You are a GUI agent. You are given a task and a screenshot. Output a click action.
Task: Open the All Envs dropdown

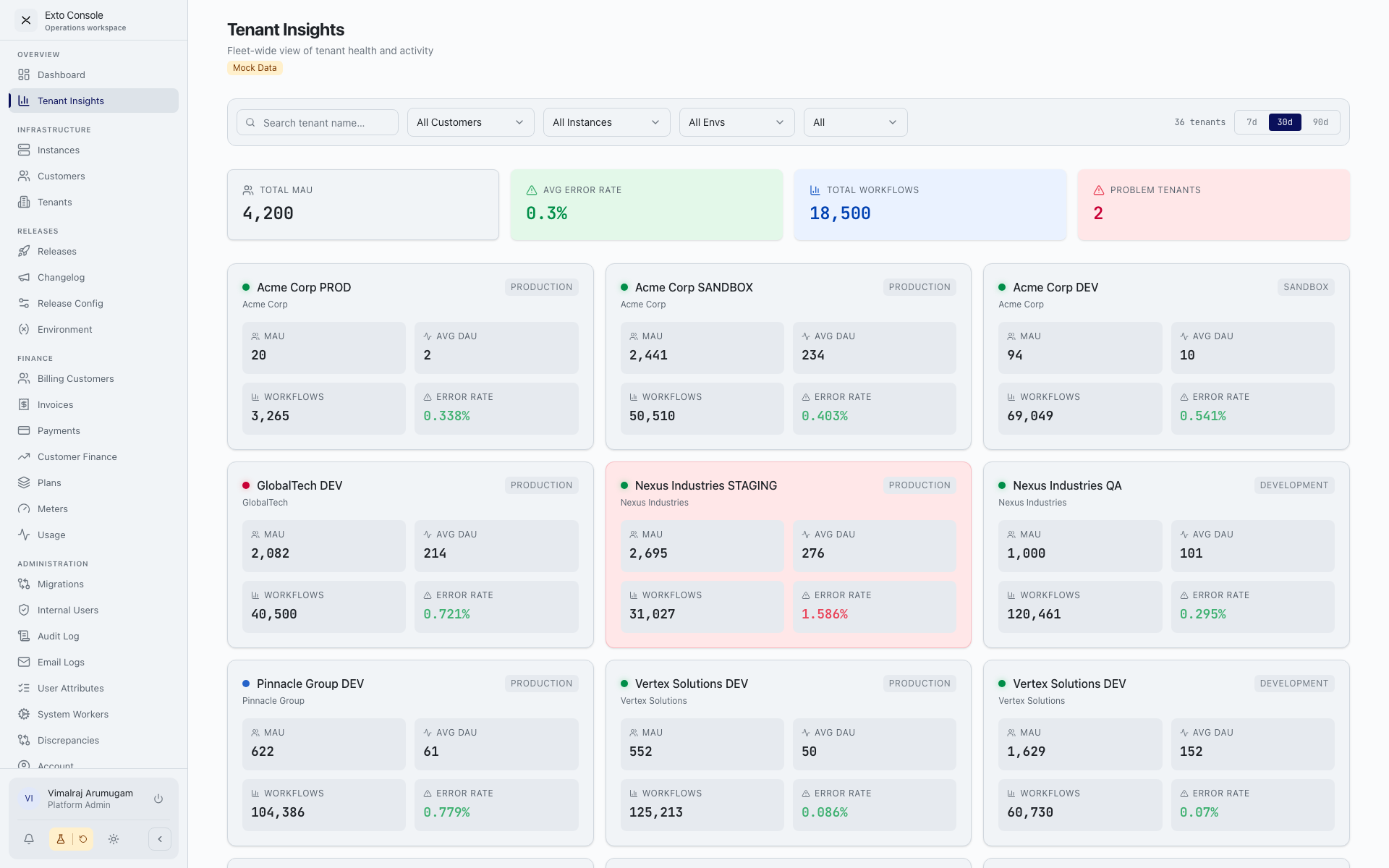[x=737, y=122]
